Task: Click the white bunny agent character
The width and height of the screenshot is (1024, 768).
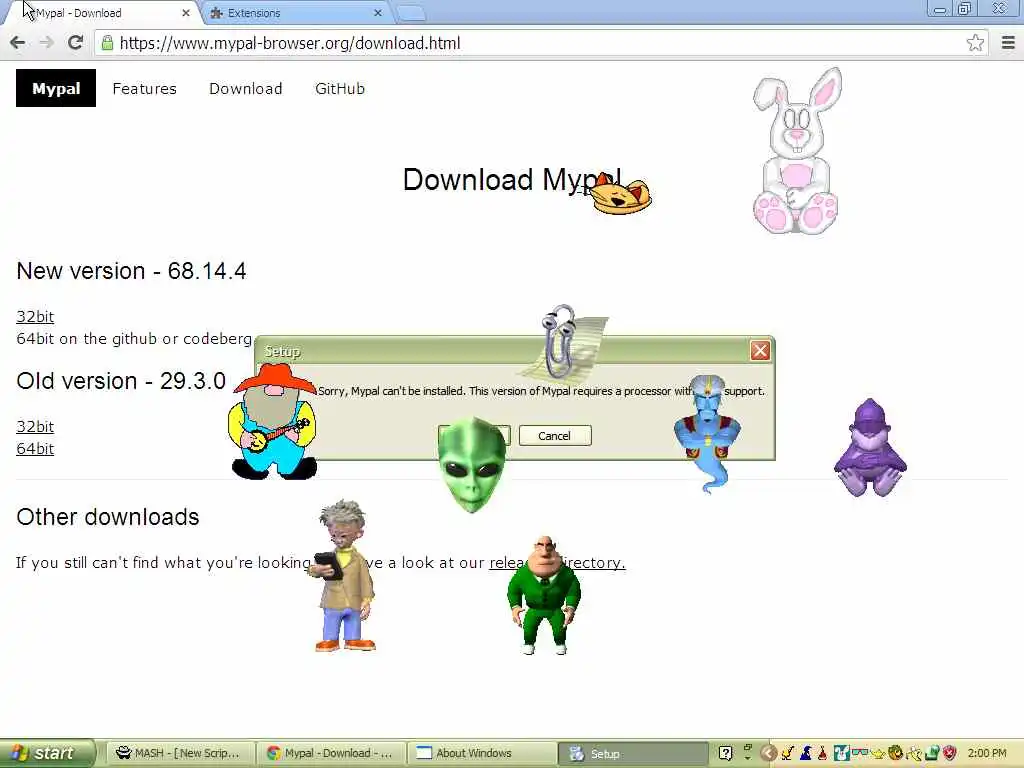Action: coord(797,150)
